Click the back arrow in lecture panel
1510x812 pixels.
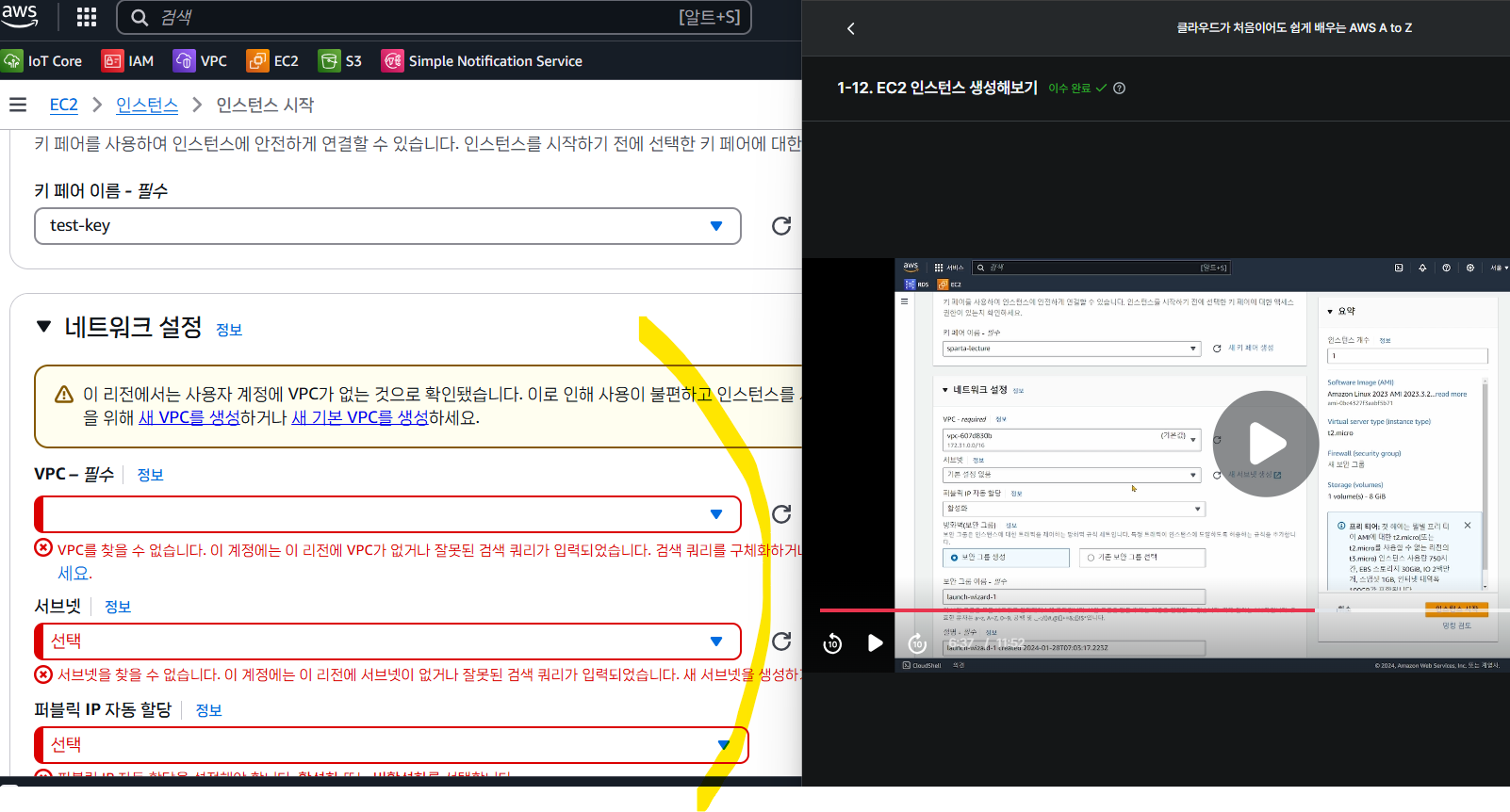pyautogui.click(x=851, y=28)
